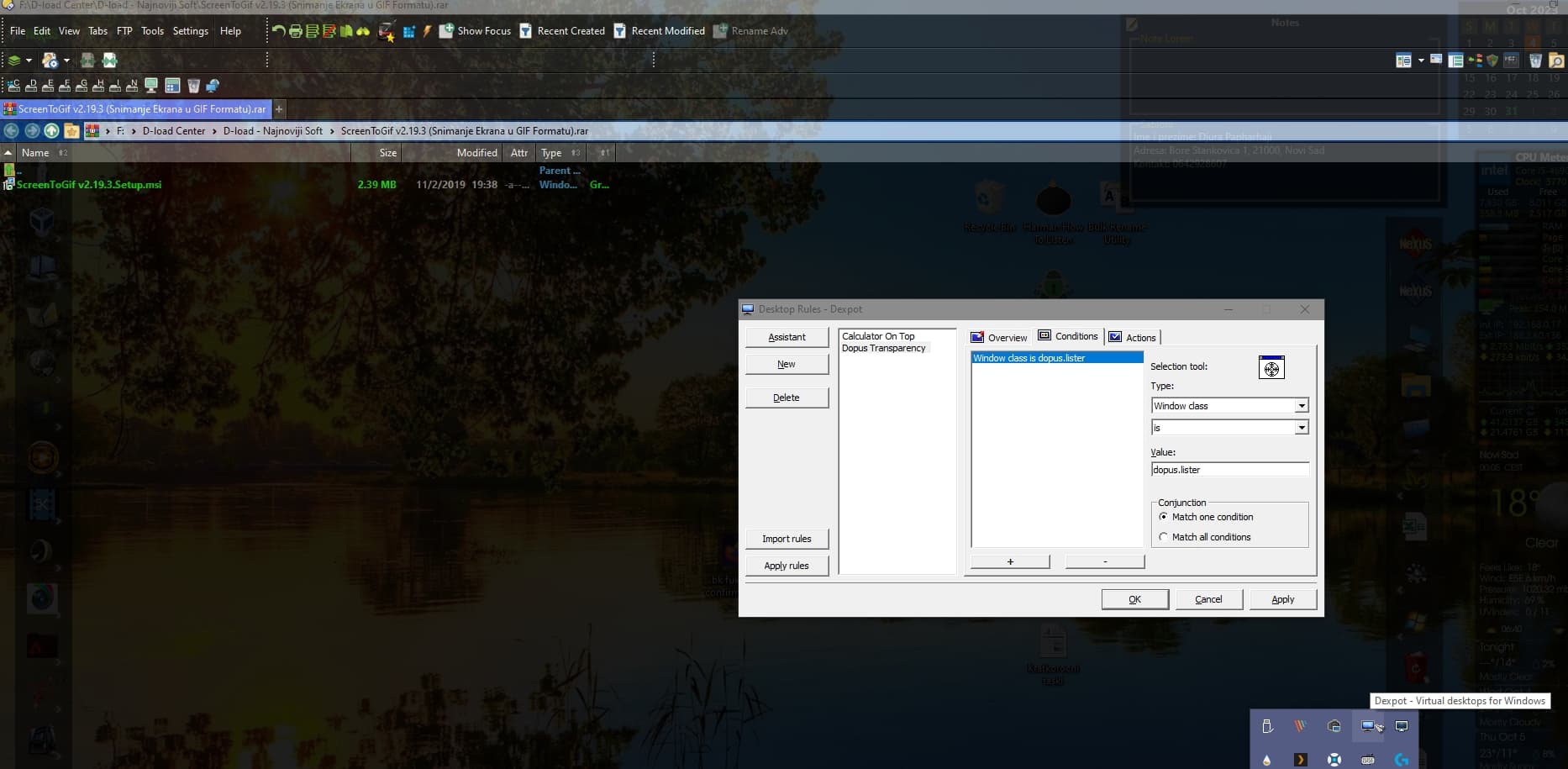Click the keyboard tray icon
The image size is (1568, 769).
point(1368,760)
